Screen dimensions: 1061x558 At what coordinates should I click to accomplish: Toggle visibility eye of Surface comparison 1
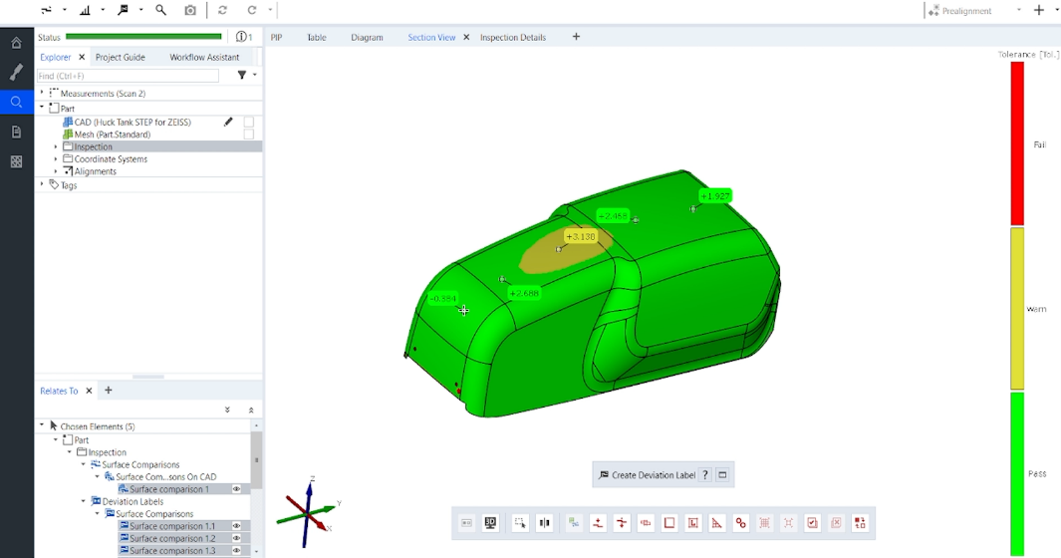(x=237, y=489)
